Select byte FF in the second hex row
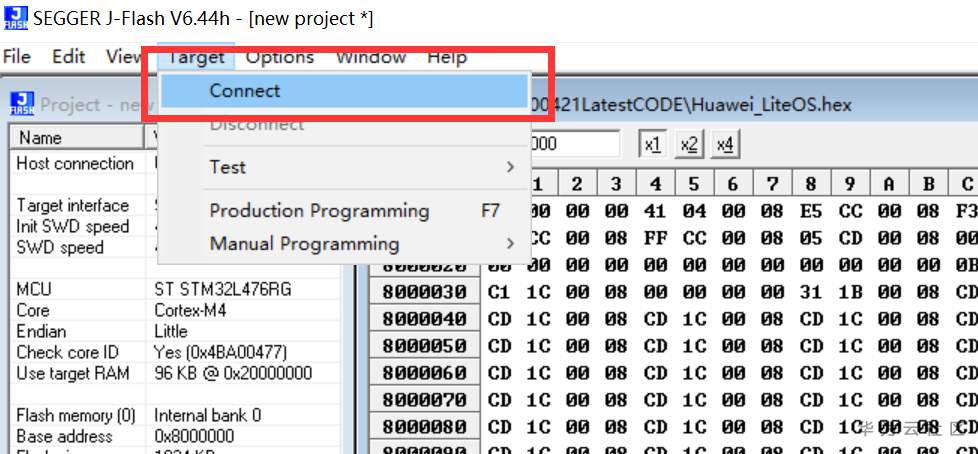The image size is (978, 454). pos(655,238)
